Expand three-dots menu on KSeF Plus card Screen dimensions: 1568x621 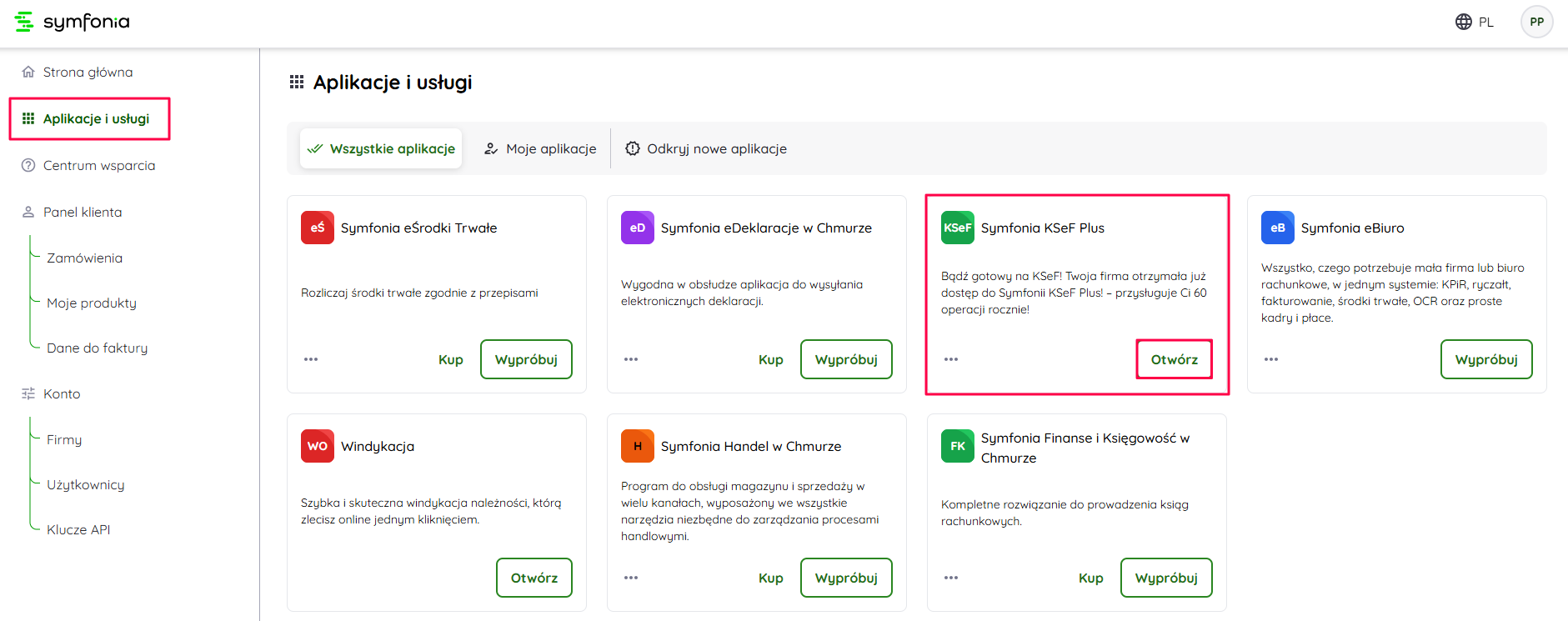click(951, 359)
